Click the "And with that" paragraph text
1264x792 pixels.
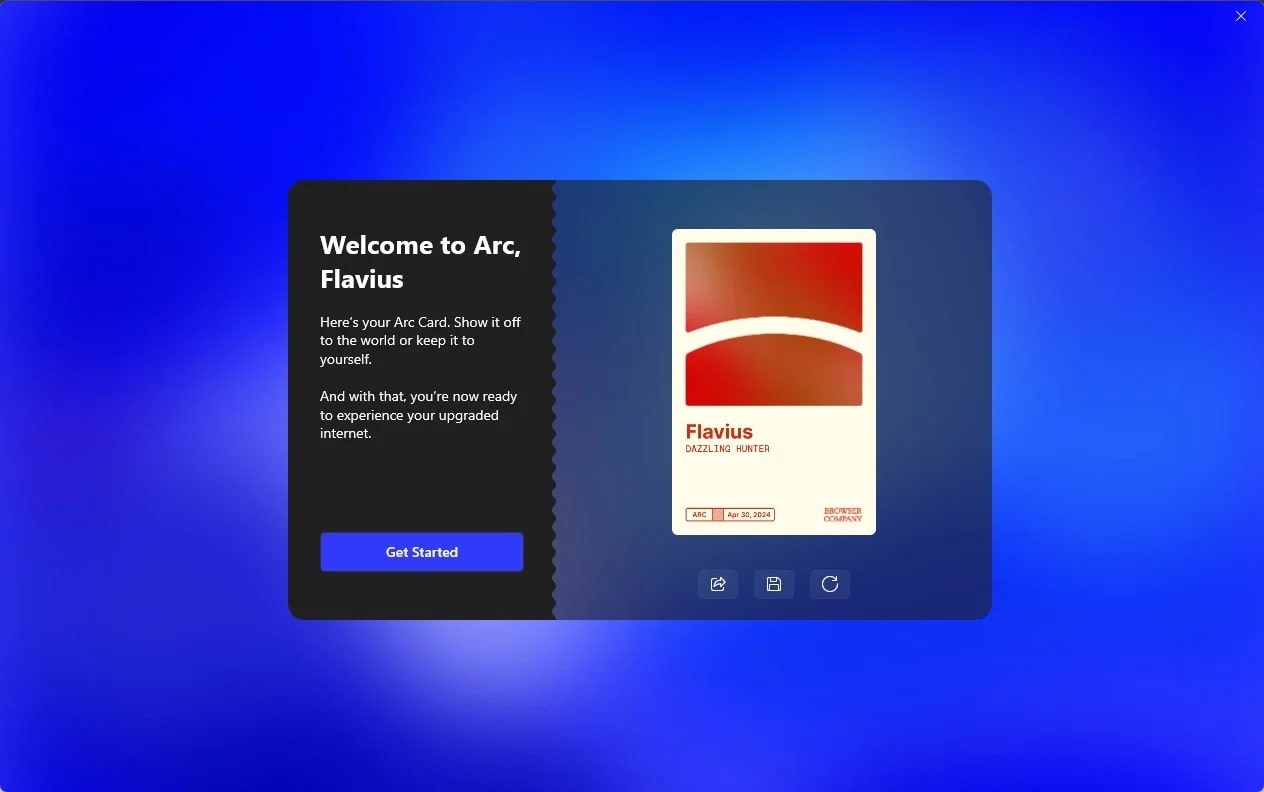click(x=418, y=415)
